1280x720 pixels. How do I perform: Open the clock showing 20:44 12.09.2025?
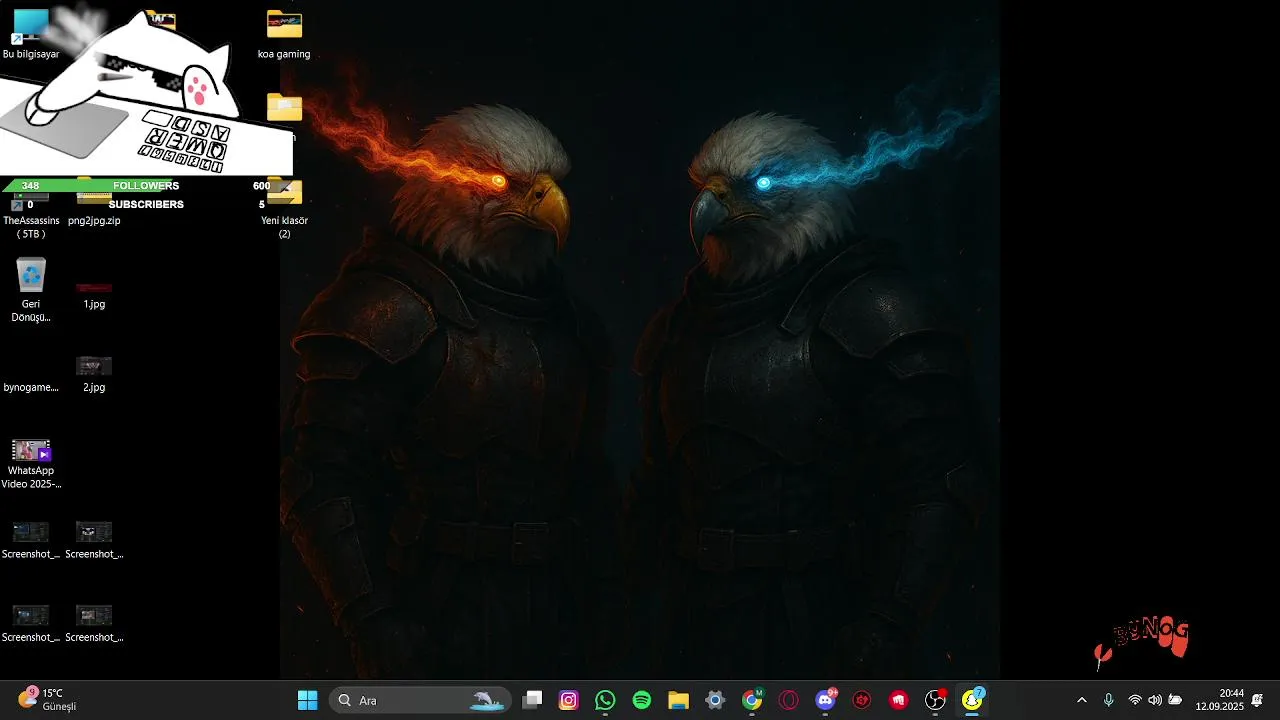[x=1219, y=700]
